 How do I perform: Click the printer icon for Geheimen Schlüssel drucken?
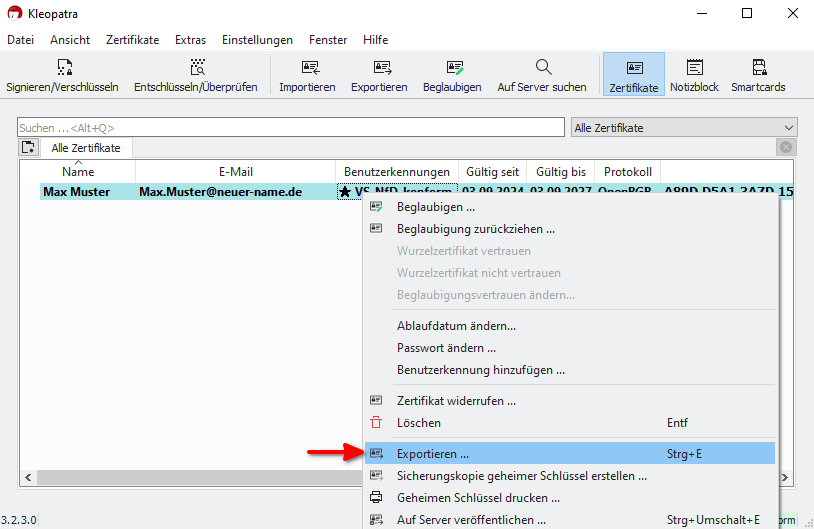pyautogui.click(x=376, y=497)
